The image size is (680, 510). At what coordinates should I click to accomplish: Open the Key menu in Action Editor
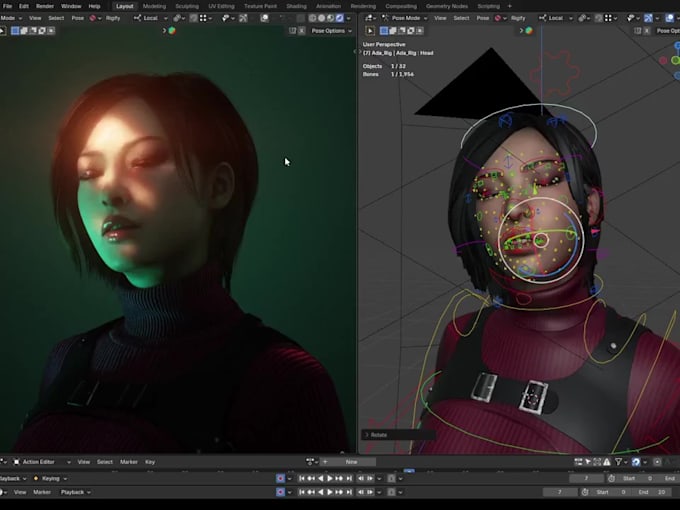(150, 462)
